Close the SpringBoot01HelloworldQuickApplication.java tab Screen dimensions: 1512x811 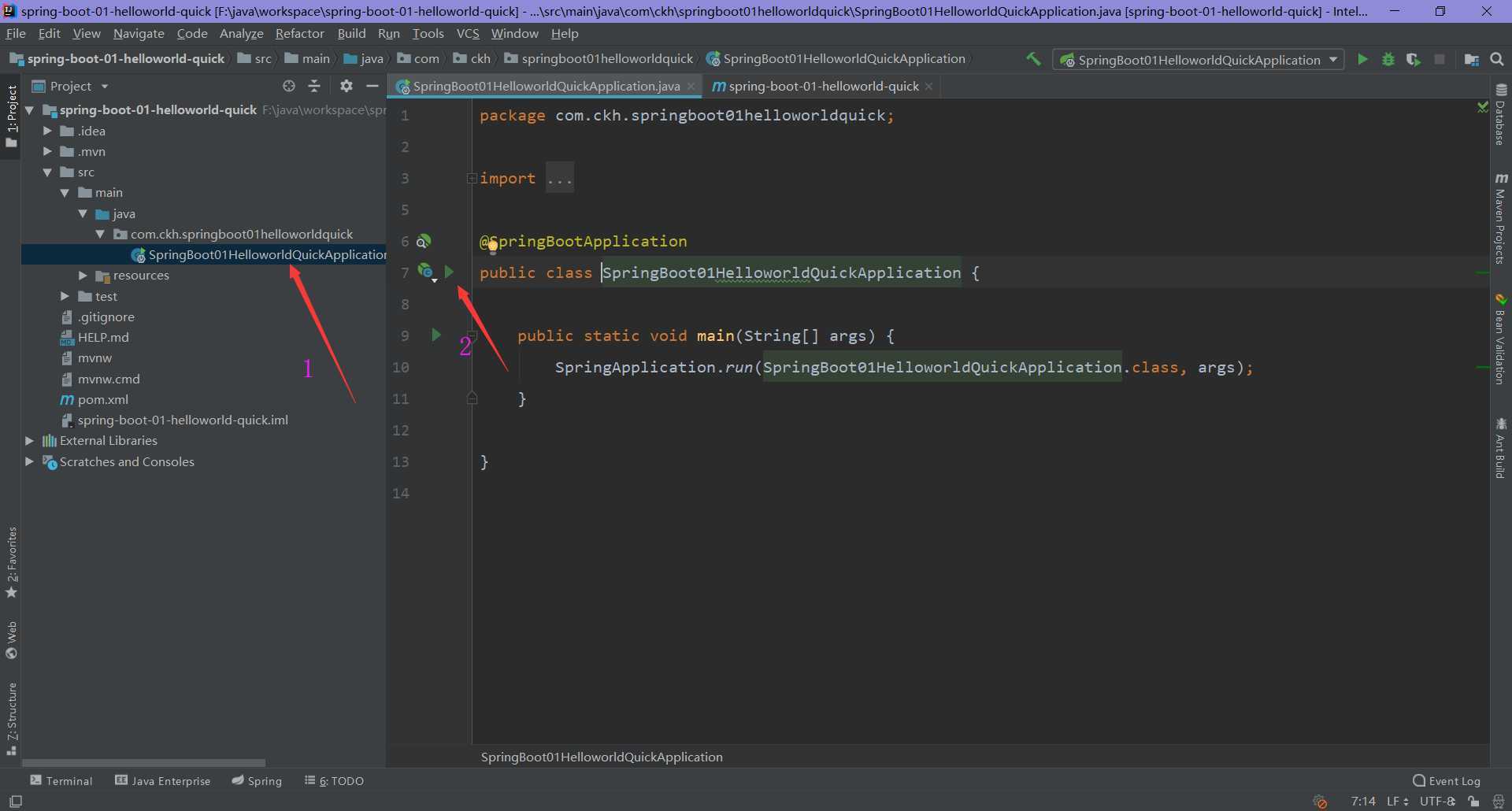[691, 87]
